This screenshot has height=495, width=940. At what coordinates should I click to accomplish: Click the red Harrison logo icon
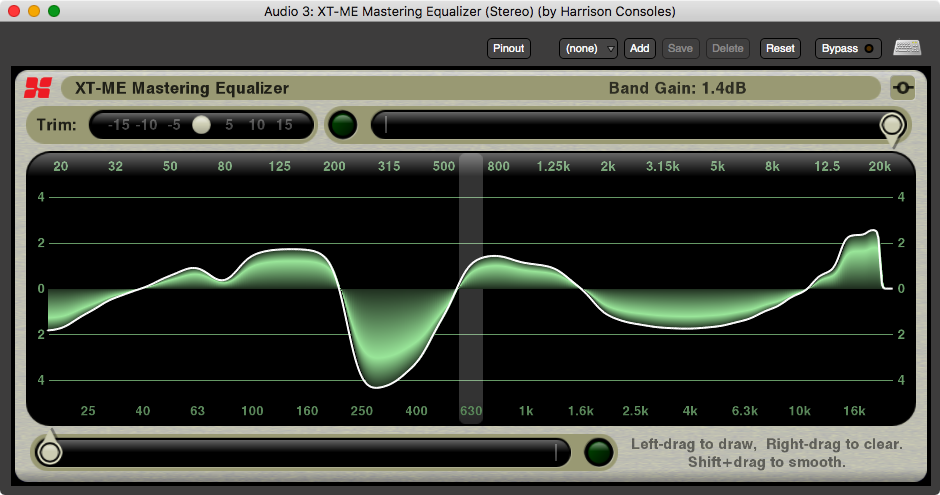tap(38, 88)
